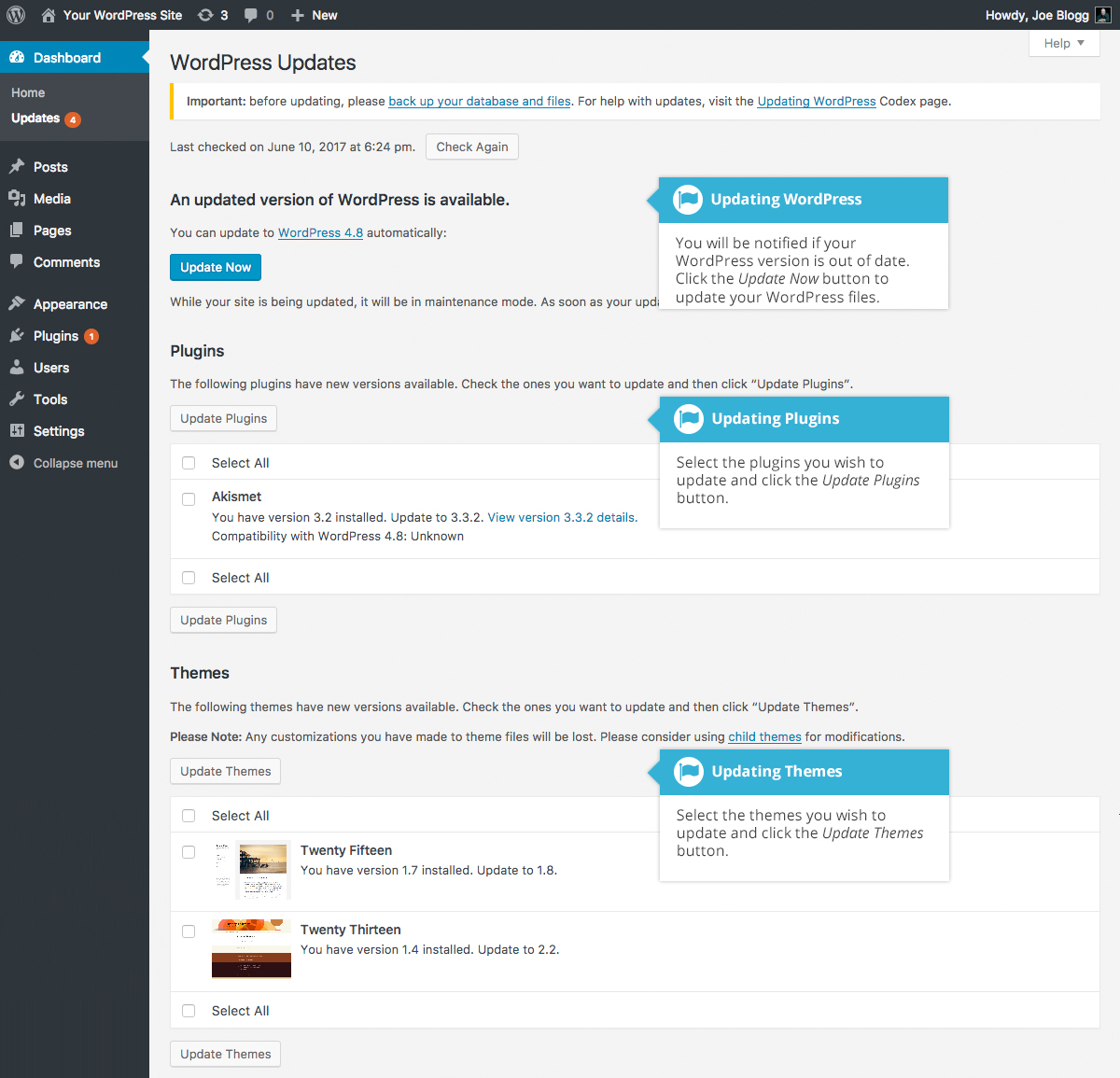Tick the top Select All themes checkbox
This screenshot has width=1120, height=1078.
[x=189, y=816]
